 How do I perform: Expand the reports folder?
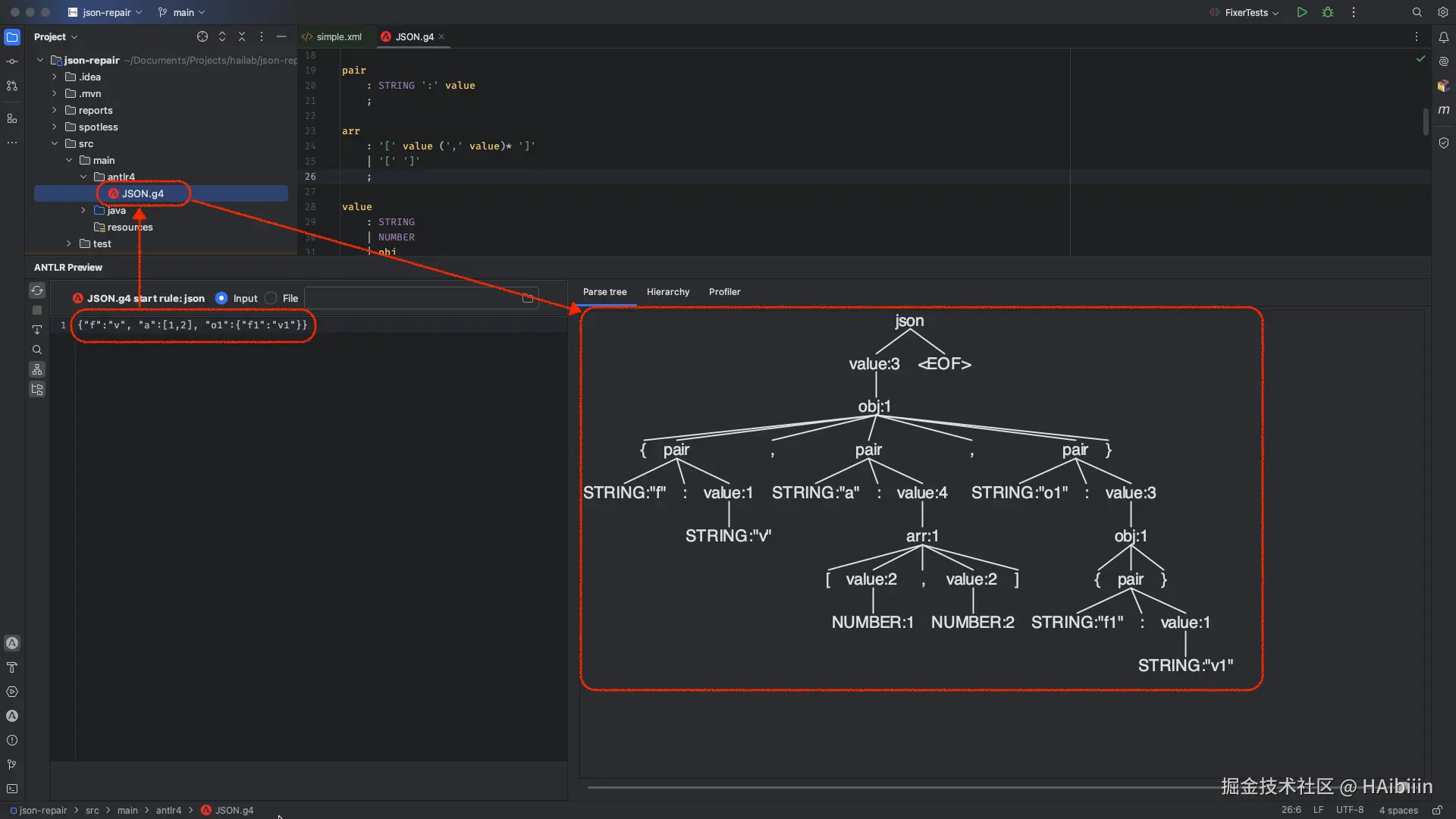(54, 110)
